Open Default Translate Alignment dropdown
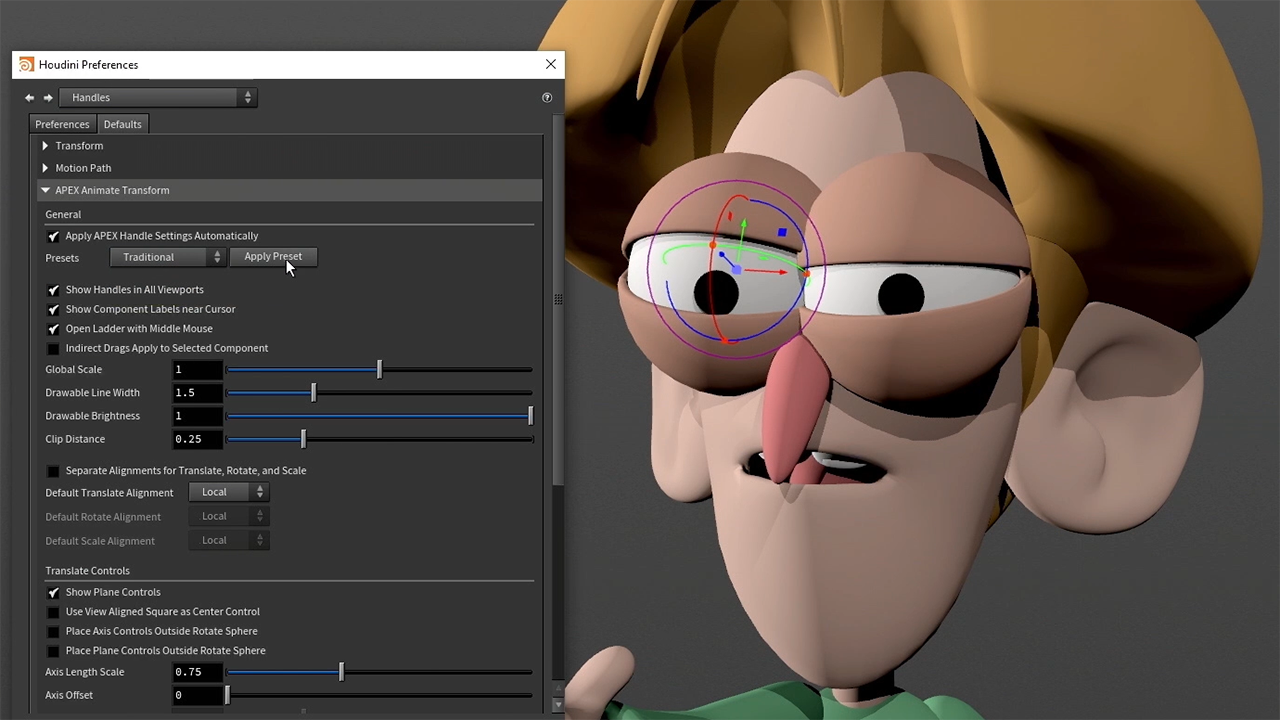 coord(229,492)
